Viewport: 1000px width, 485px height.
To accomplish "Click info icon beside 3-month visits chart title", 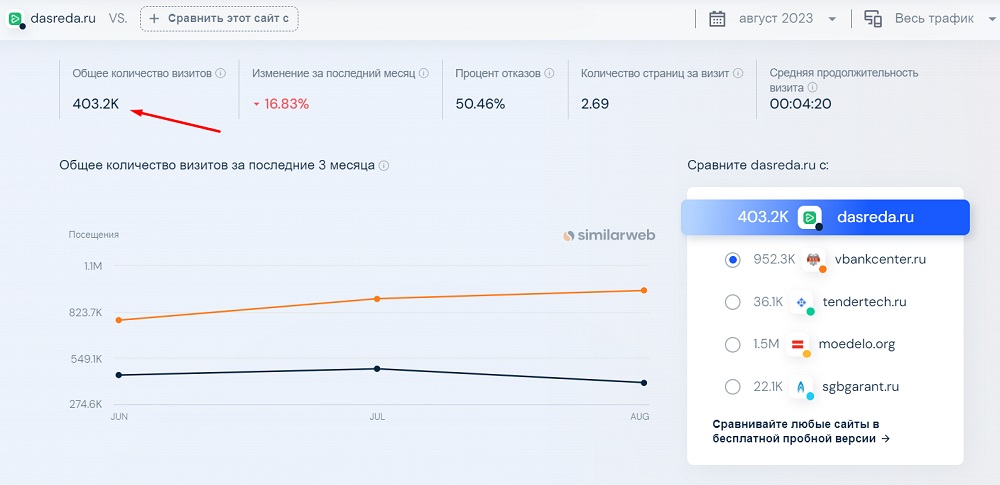I will tap(383, 165).
